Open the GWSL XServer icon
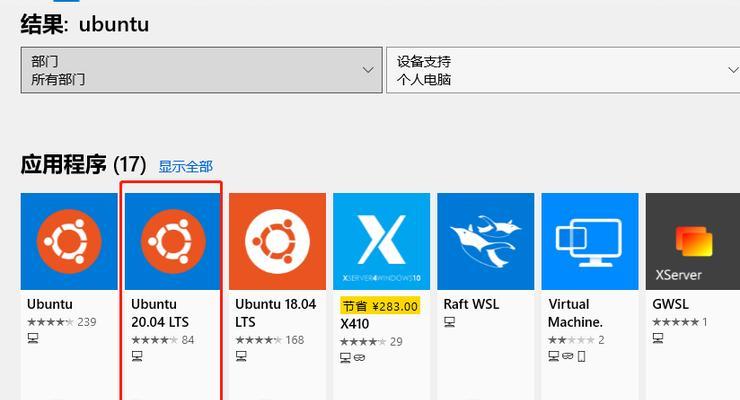Screen dimensions: 740x400 693,241
